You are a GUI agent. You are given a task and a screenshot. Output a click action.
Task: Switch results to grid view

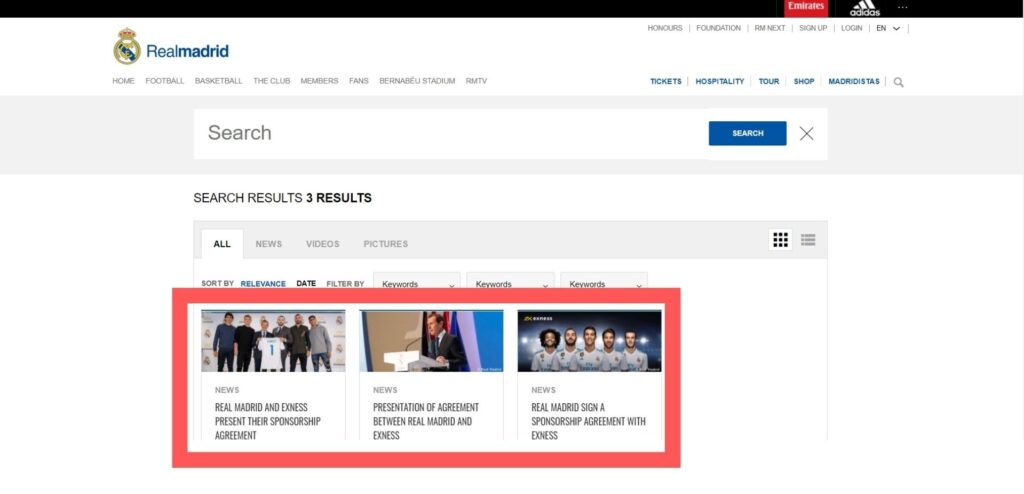pos(781,240)
